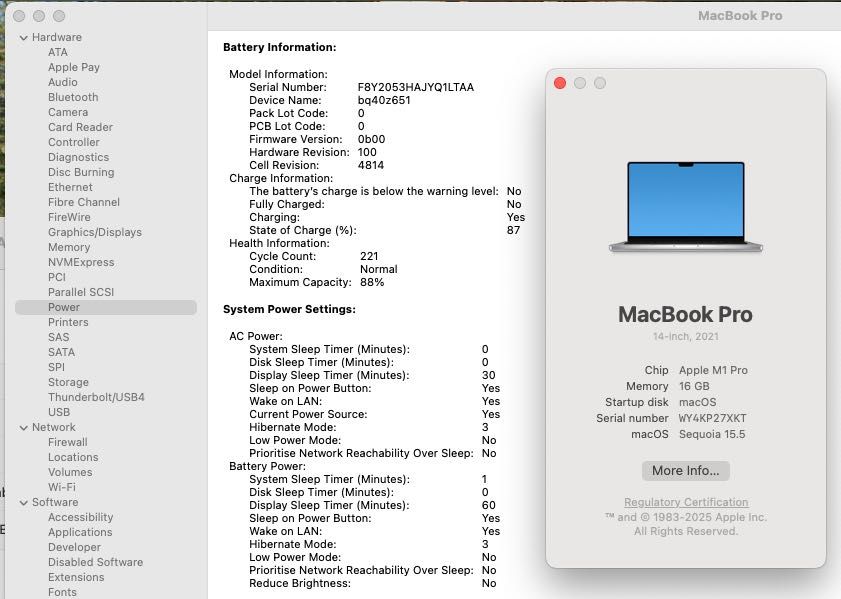Click Firmware Version value 0b00
841x599 pixels.
click(371, 139)
